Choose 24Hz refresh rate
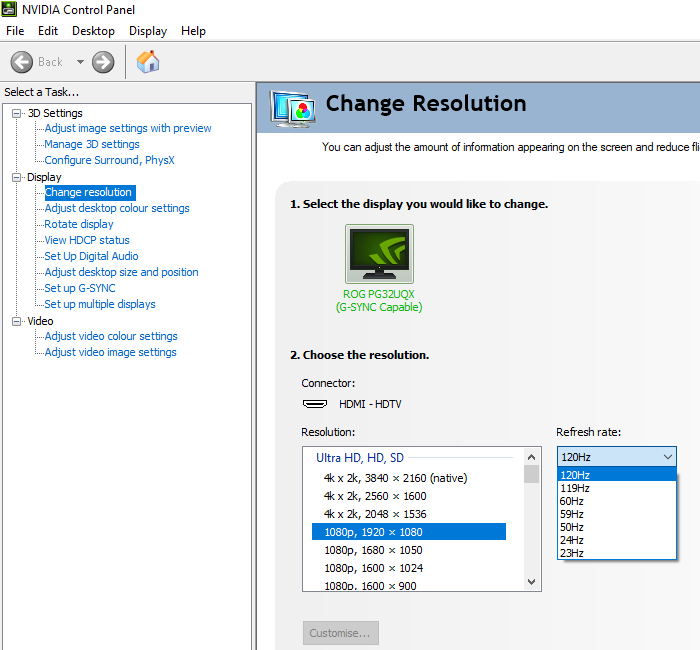The height and width of the screenshot is (650, 700). coord(617,540)
